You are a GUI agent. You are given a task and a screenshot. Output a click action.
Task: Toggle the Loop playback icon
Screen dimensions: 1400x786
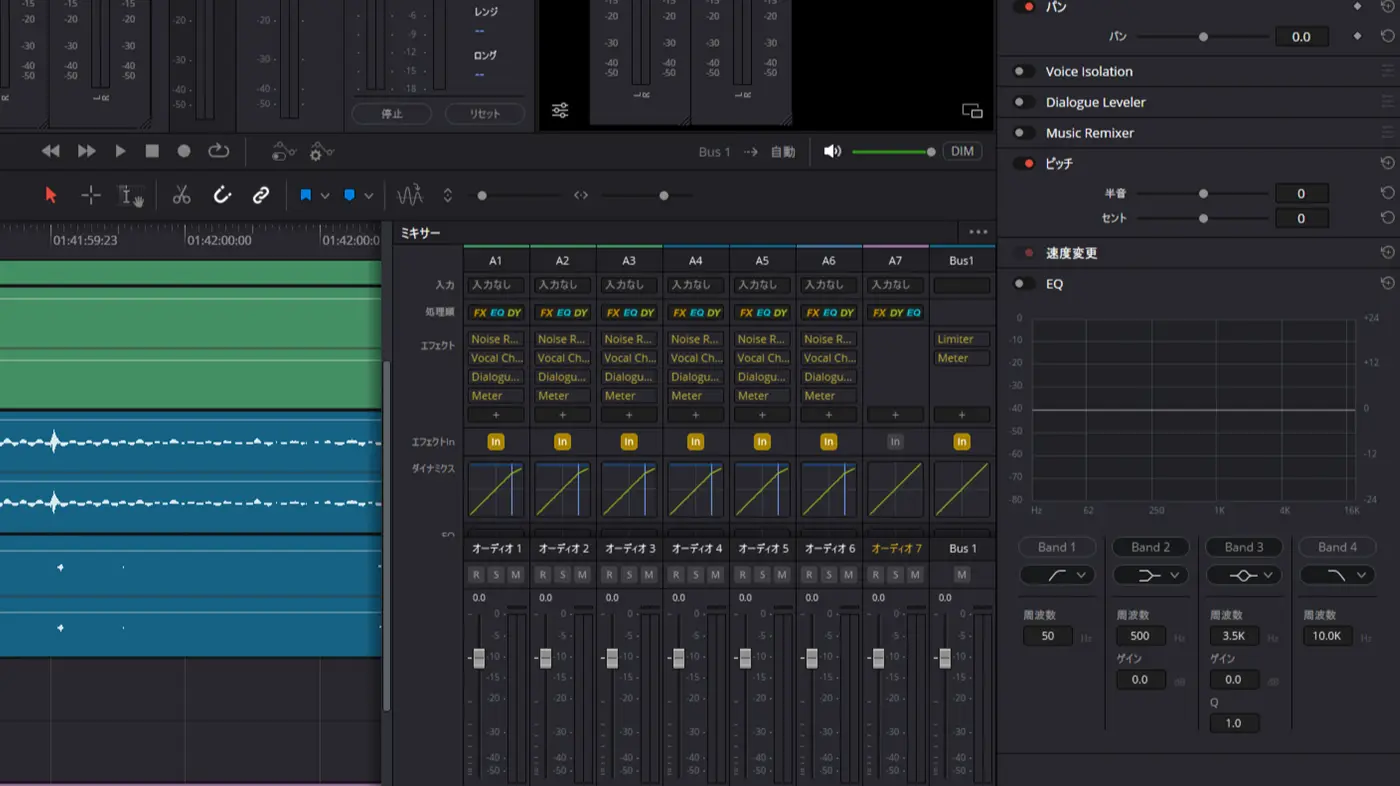tap(218, 151)
